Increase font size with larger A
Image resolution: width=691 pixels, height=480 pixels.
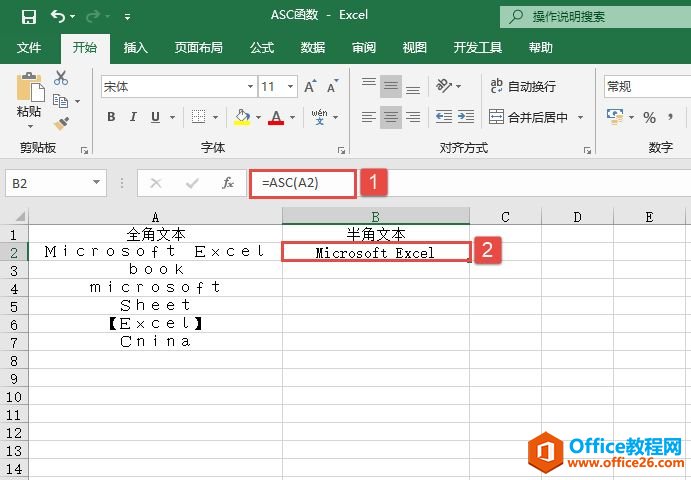tap(310, 86)
